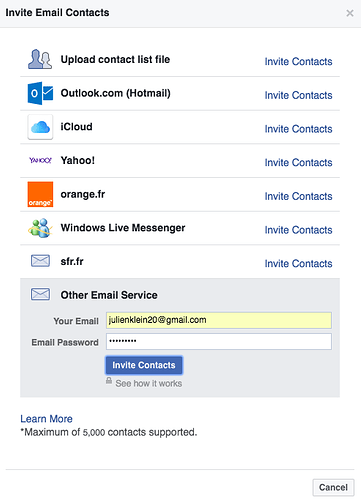Click the blue Invite Contacts button
361x500 pixels.
(x=144, y=365)
